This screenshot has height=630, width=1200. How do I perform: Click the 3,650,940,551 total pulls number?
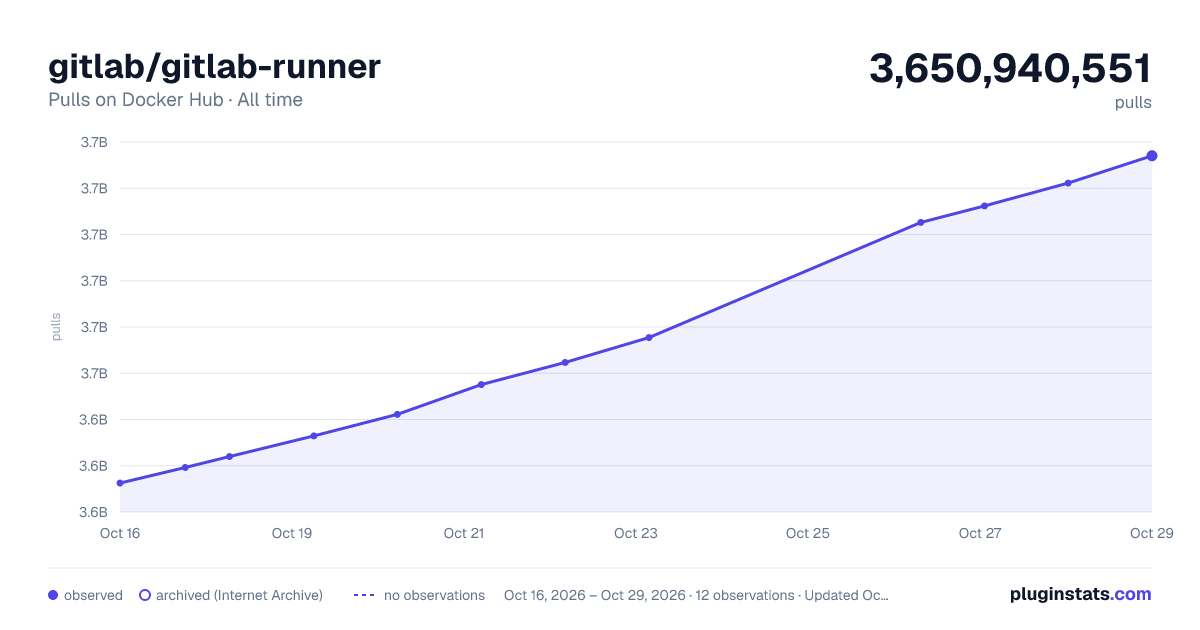click(1010, 68)
